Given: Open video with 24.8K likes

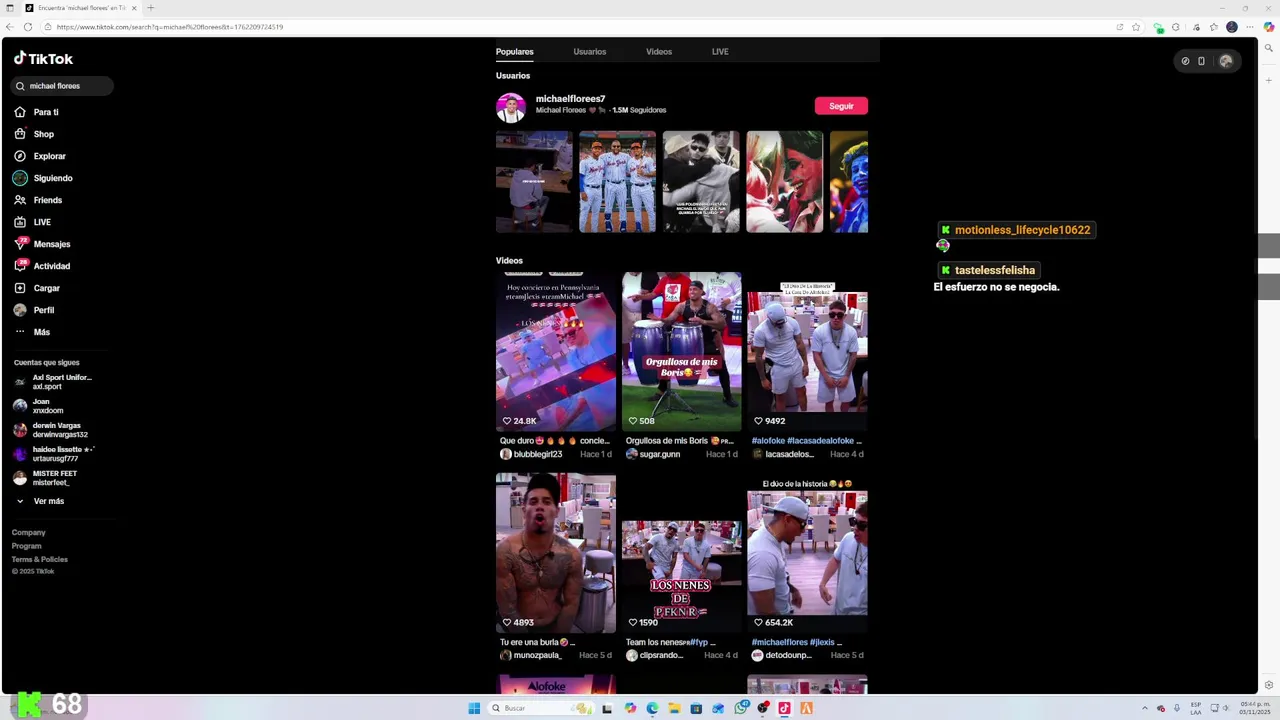Looking at the screenshot, I should [556, 352].
